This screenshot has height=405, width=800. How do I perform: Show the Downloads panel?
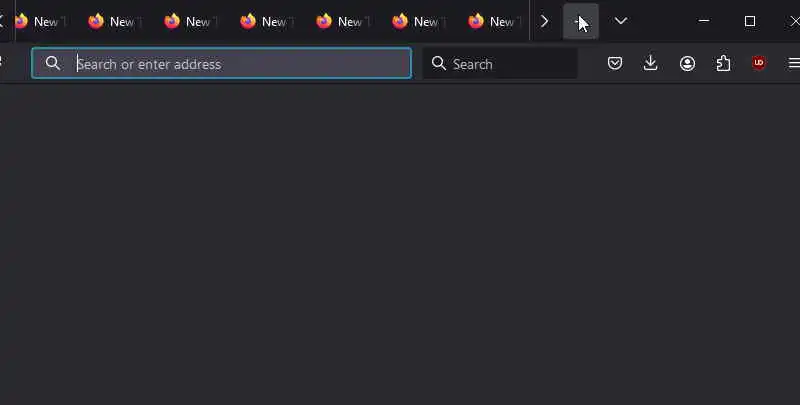651,63
